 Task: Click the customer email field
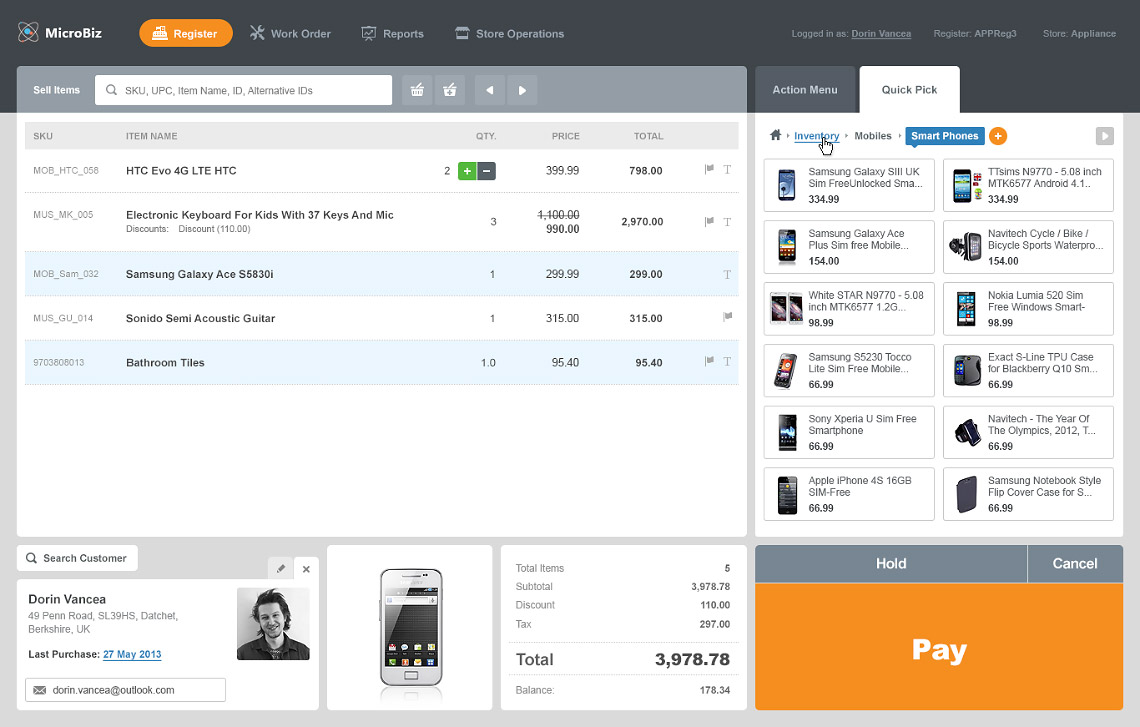[x=125, y=690]
